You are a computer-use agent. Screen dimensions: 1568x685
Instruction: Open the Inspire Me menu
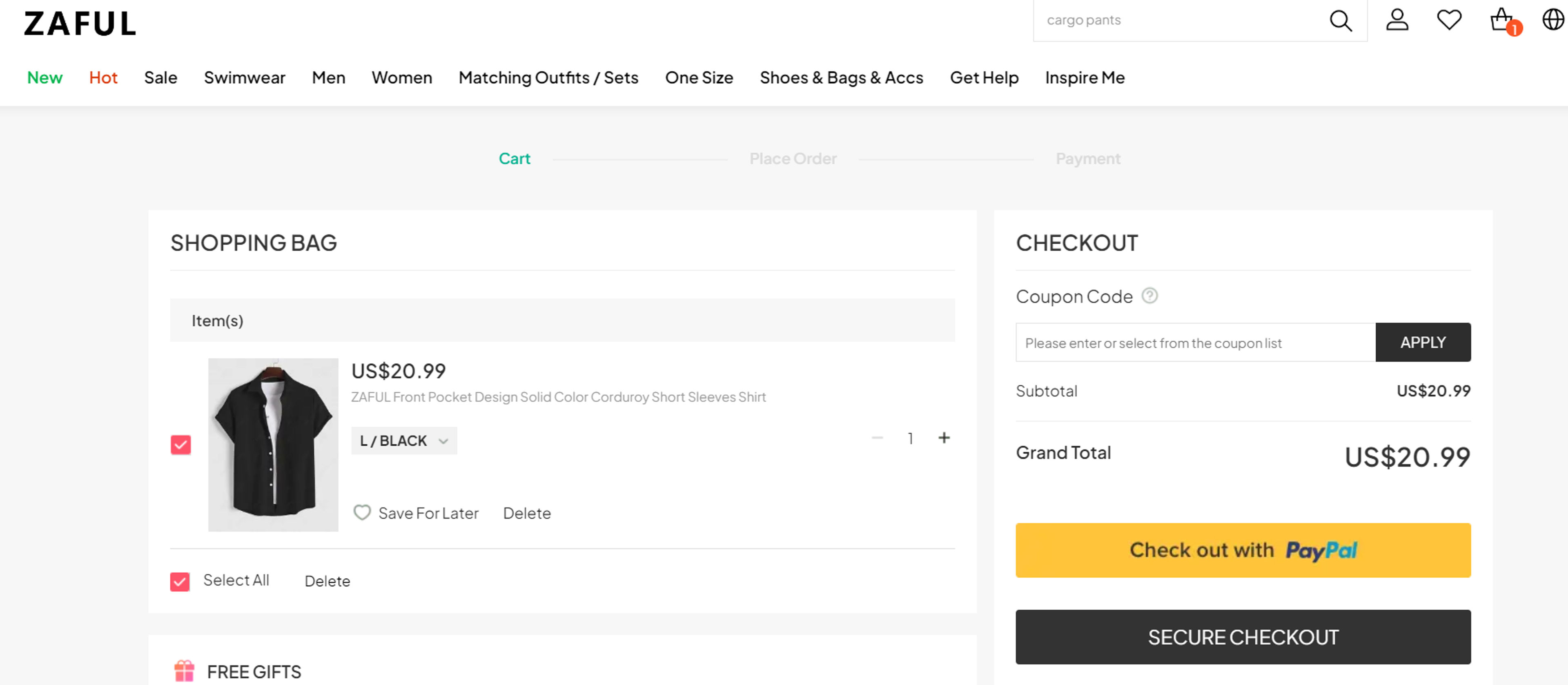pos(1085,78)
